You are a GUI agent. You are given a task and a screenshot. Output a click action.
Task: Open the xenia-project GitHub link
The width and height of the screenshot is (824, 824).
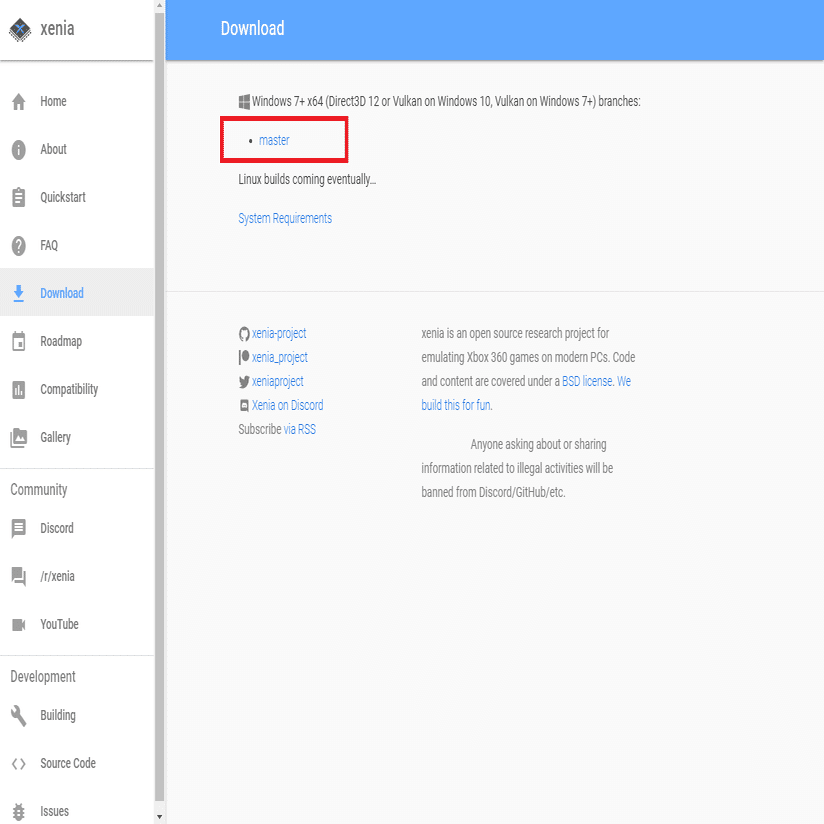[279, 334]
